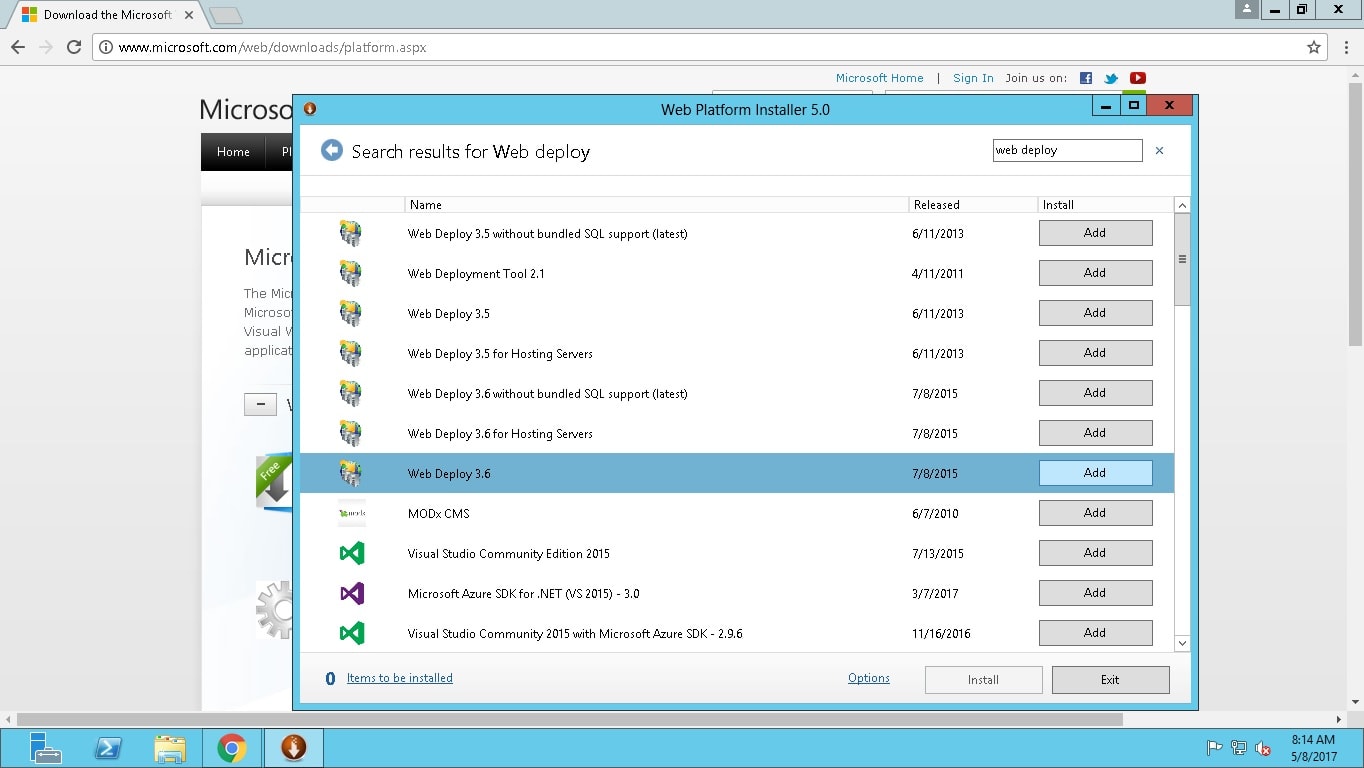Open Microsoft's Twitter page icon
This screenshot has width=1364, height=768.
[1111, 78]
